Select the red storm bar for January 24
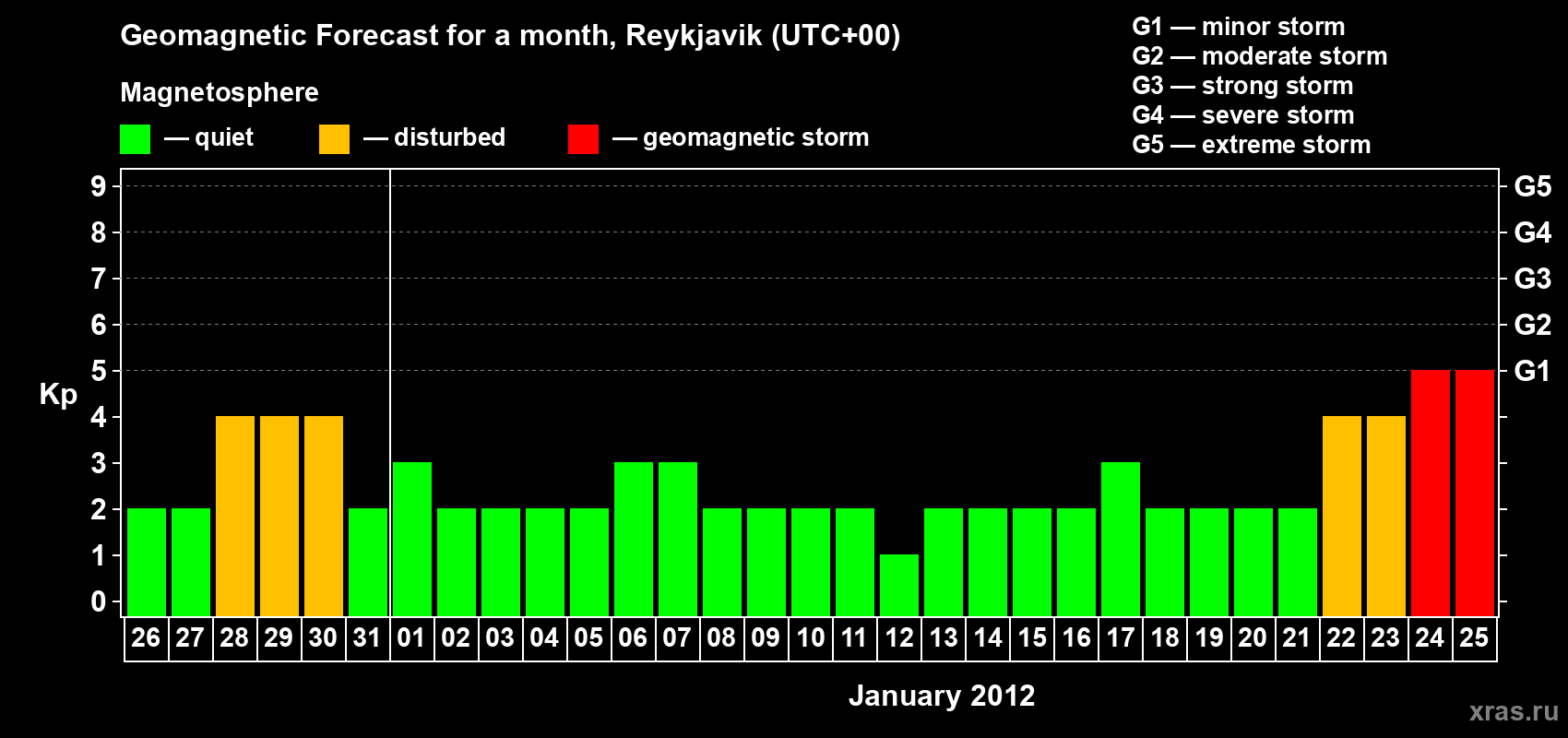The height and width of the screenshot is (738, 1568). coord(1431,493)
